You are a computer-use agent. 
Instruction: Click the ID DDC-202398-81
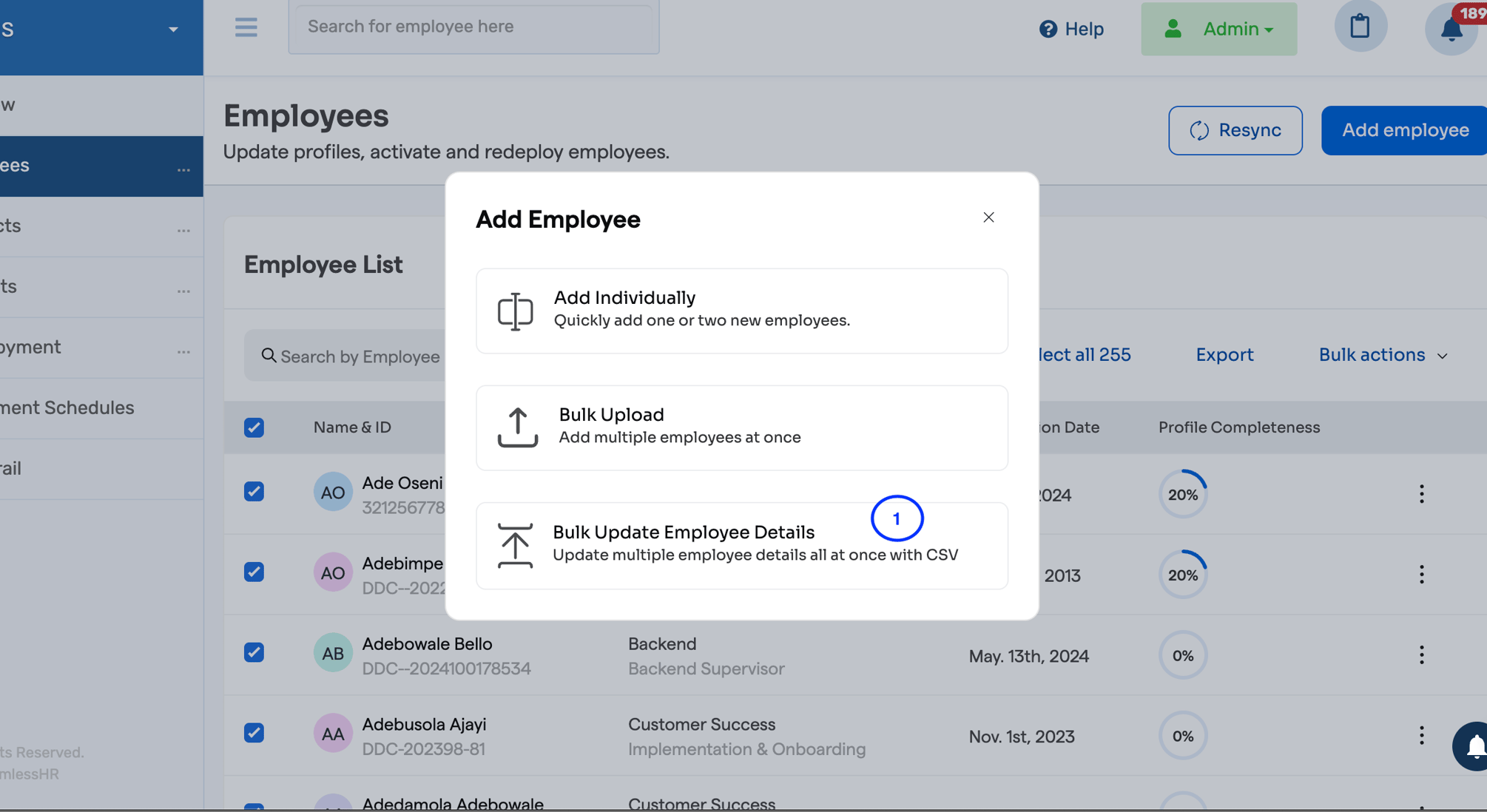coord(423,749)
